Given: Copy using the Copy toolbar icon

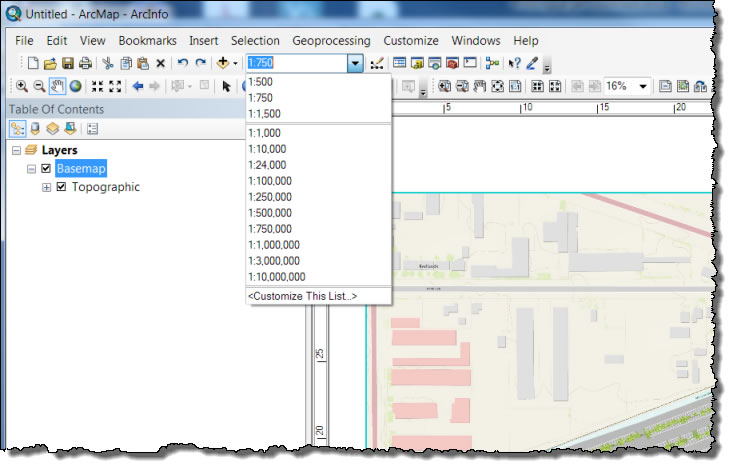Looking at the screenshot, I should tap(126, 63).
